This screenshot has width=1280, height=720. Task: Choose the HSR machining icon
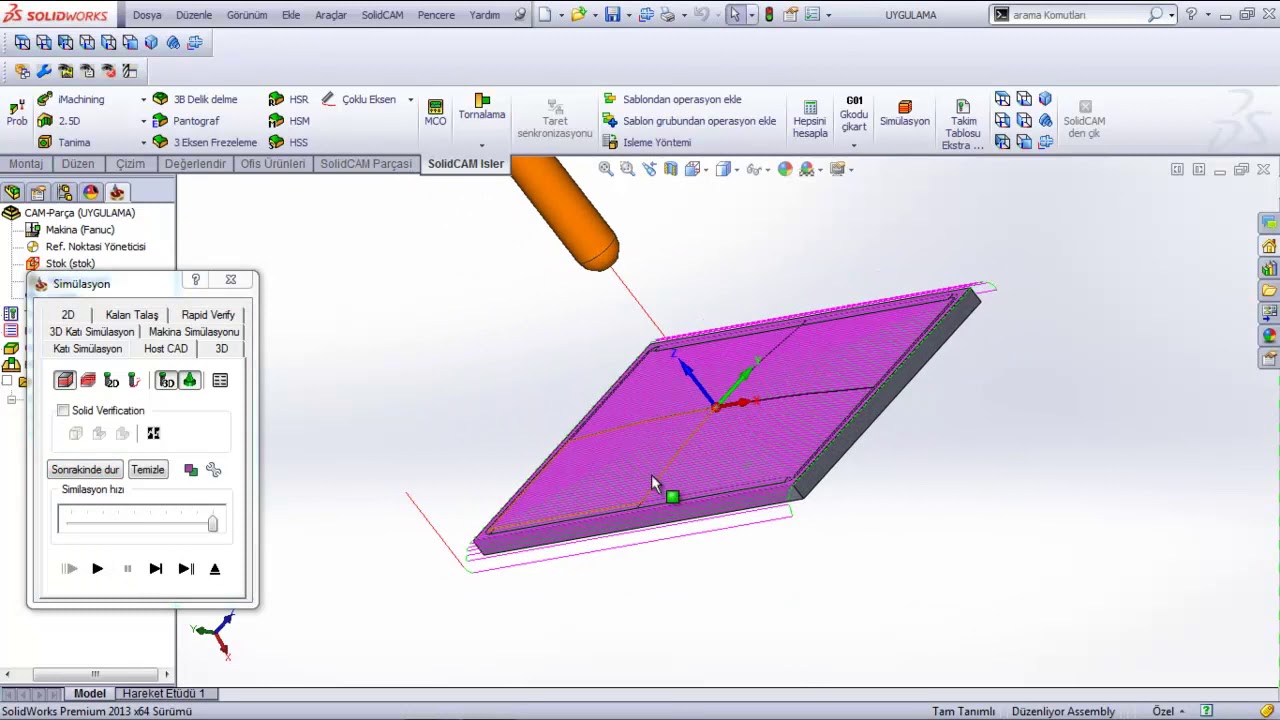click(276, 100)
